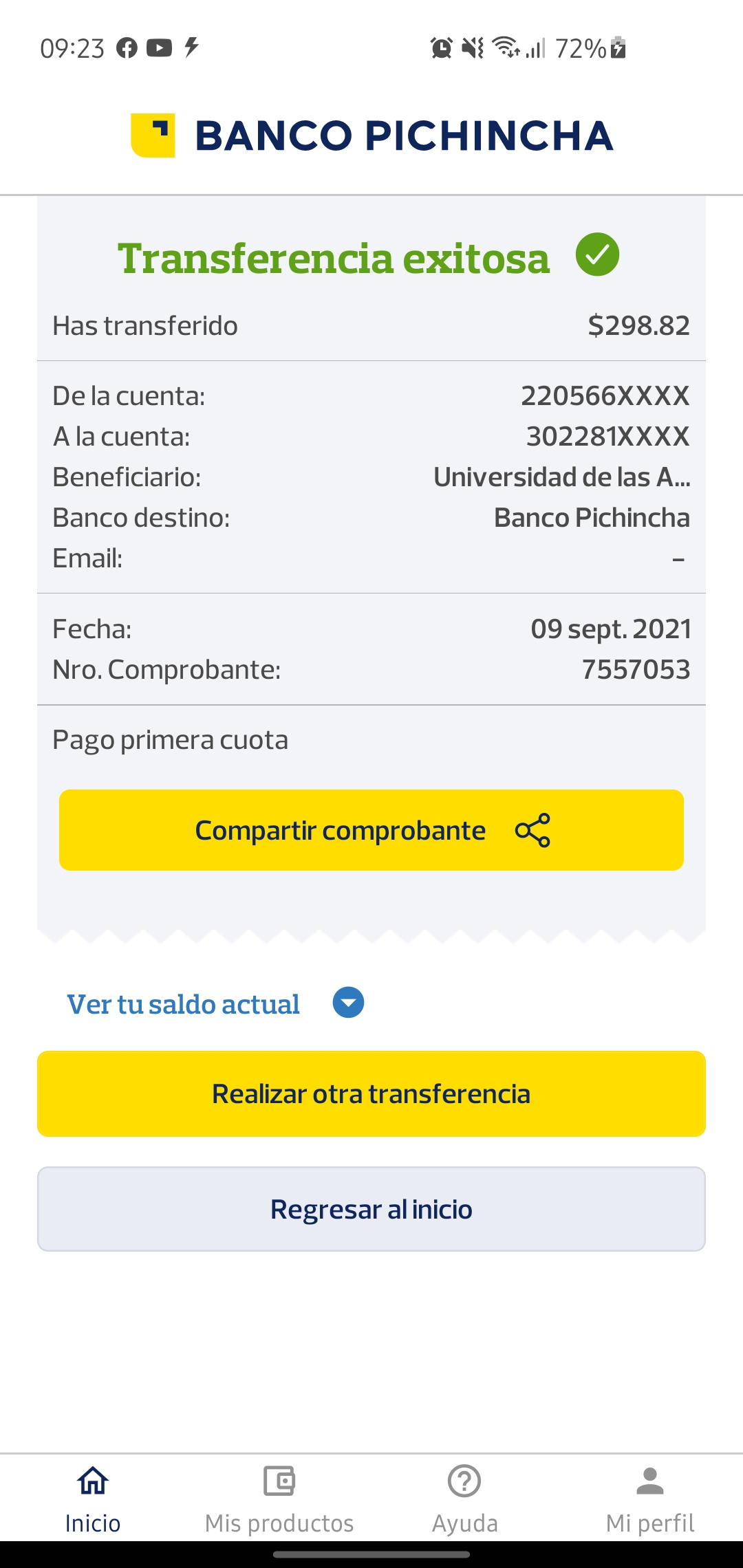Tap the Ver tu saldo actual link
The image size is (743, 1568).
(183, 1004)
